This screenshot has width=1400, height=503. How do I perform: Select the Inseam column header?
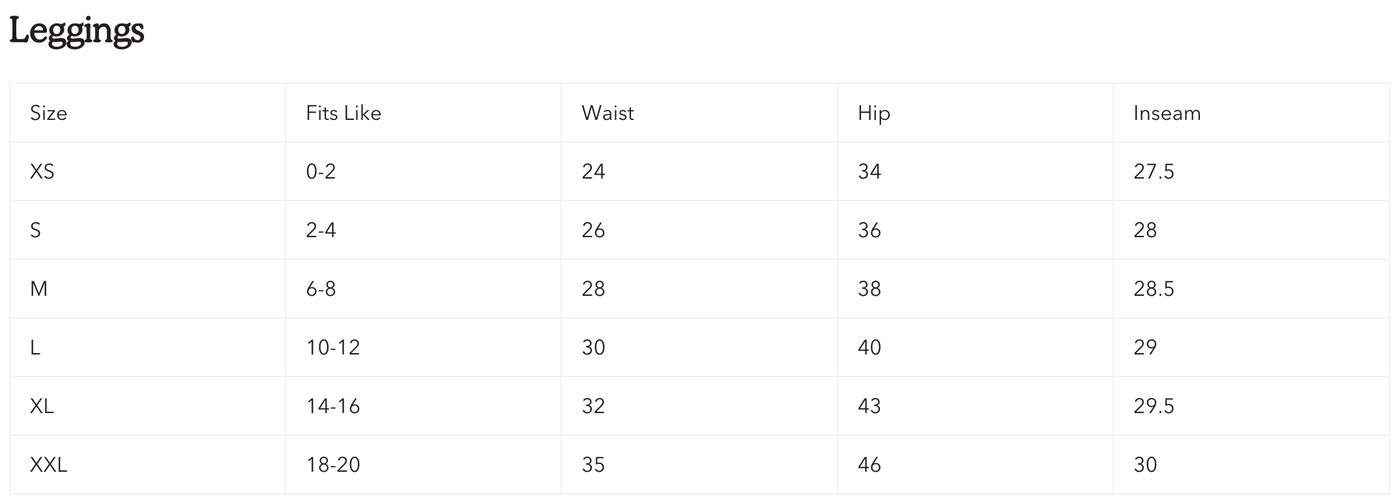[x=1166, y=113]
